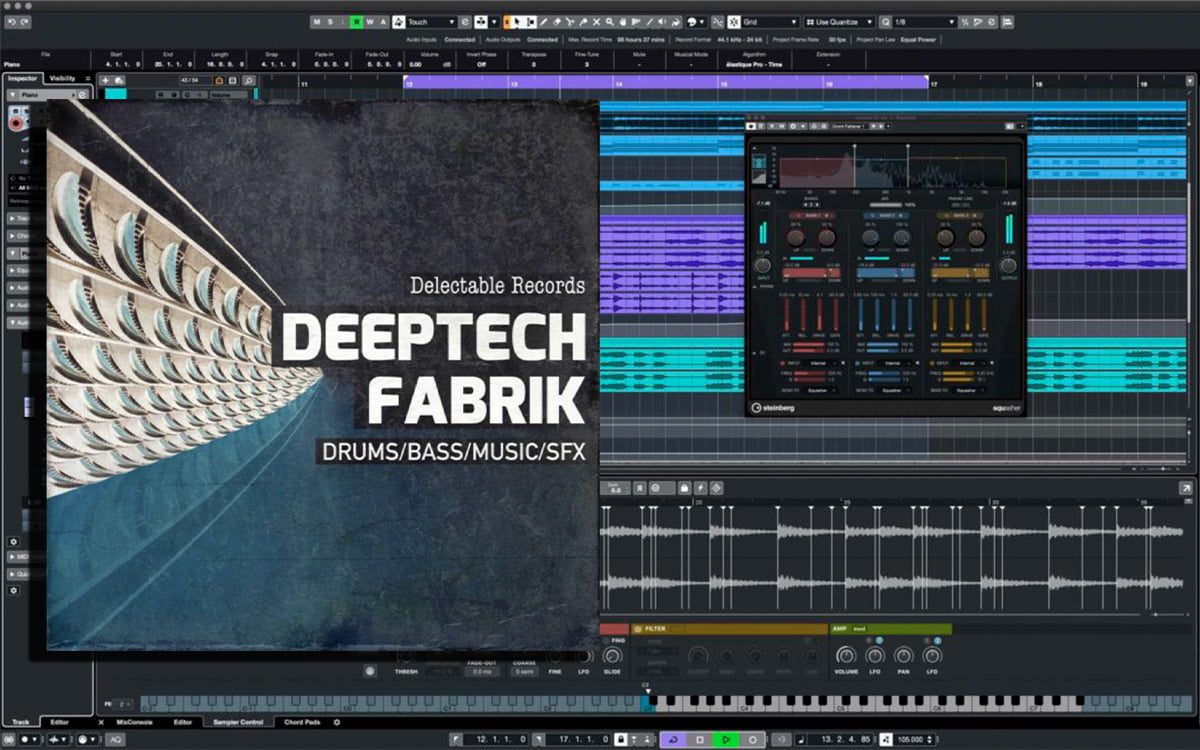The height and width of the screenshot is (750, 1200).
Task: Click the Deeptech Fabrik cover artwork
Action: [323, 374]
